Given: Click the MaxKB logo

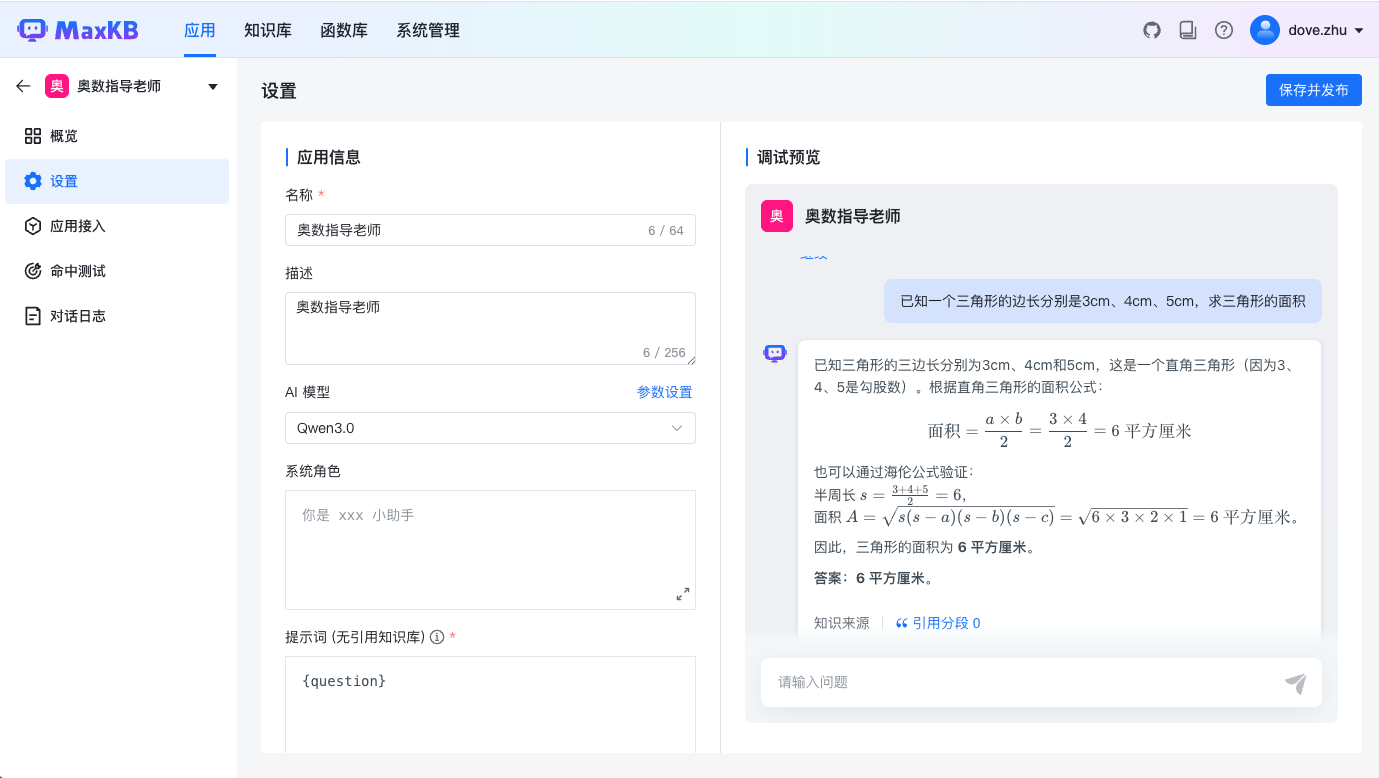Looking at the screenshot, I should 78,30.
